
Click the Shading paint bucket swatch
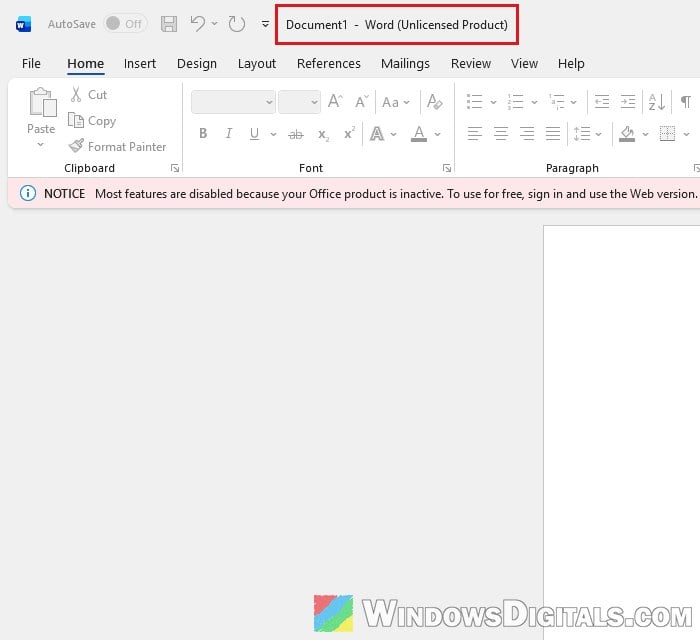[x=627, y=133]
